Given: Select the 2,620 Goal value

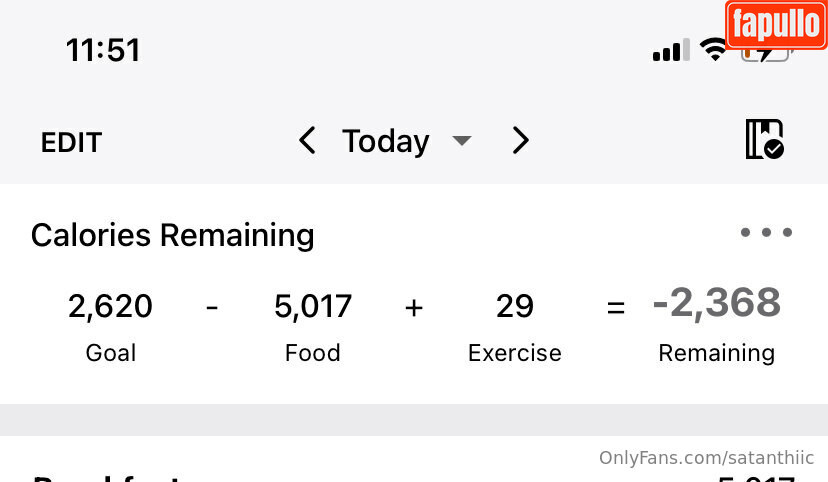Looking at the screenshot, I should [x=110, y=306].
